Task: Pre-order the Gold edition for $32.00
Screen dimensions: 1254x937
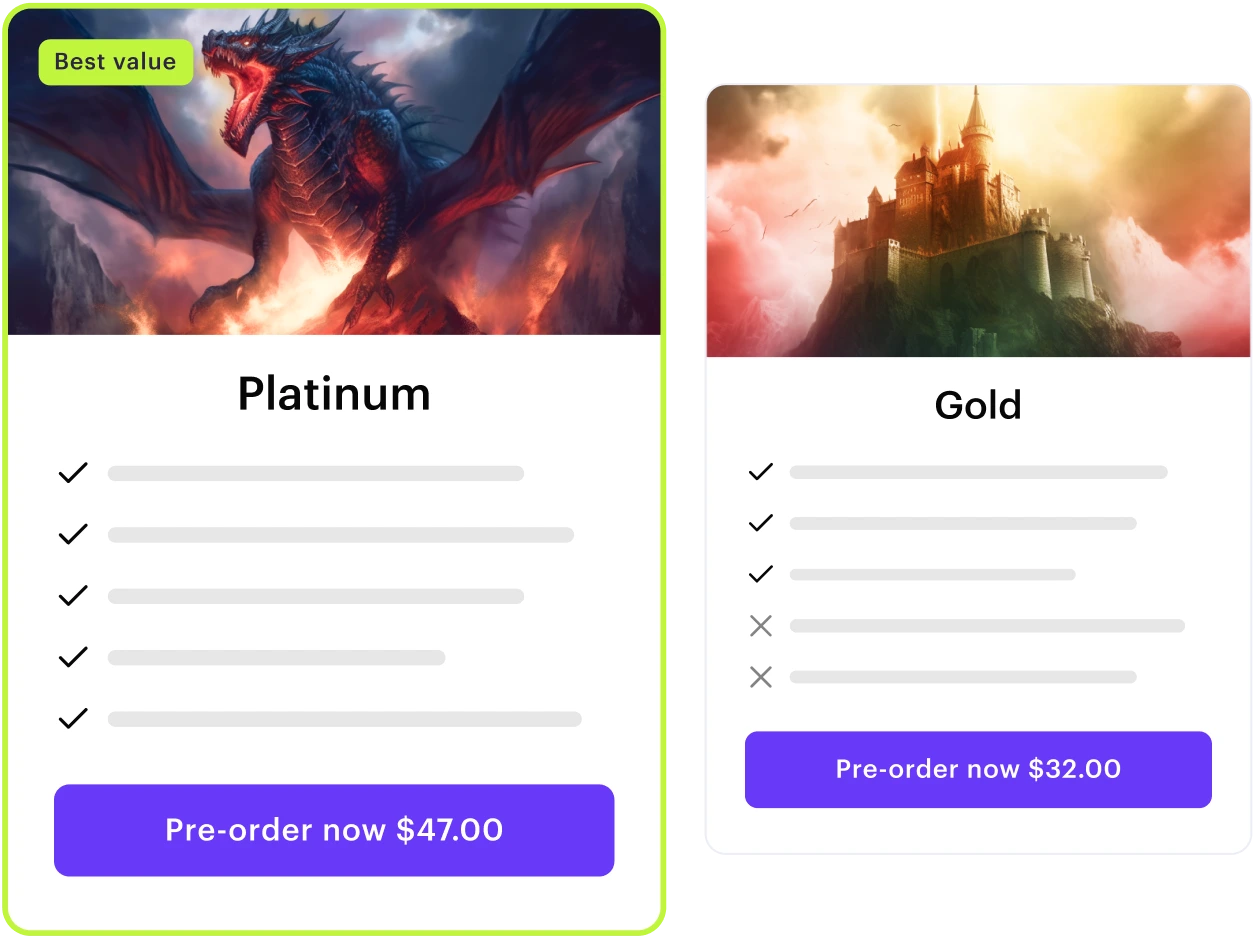Action: tap(978, 769)
